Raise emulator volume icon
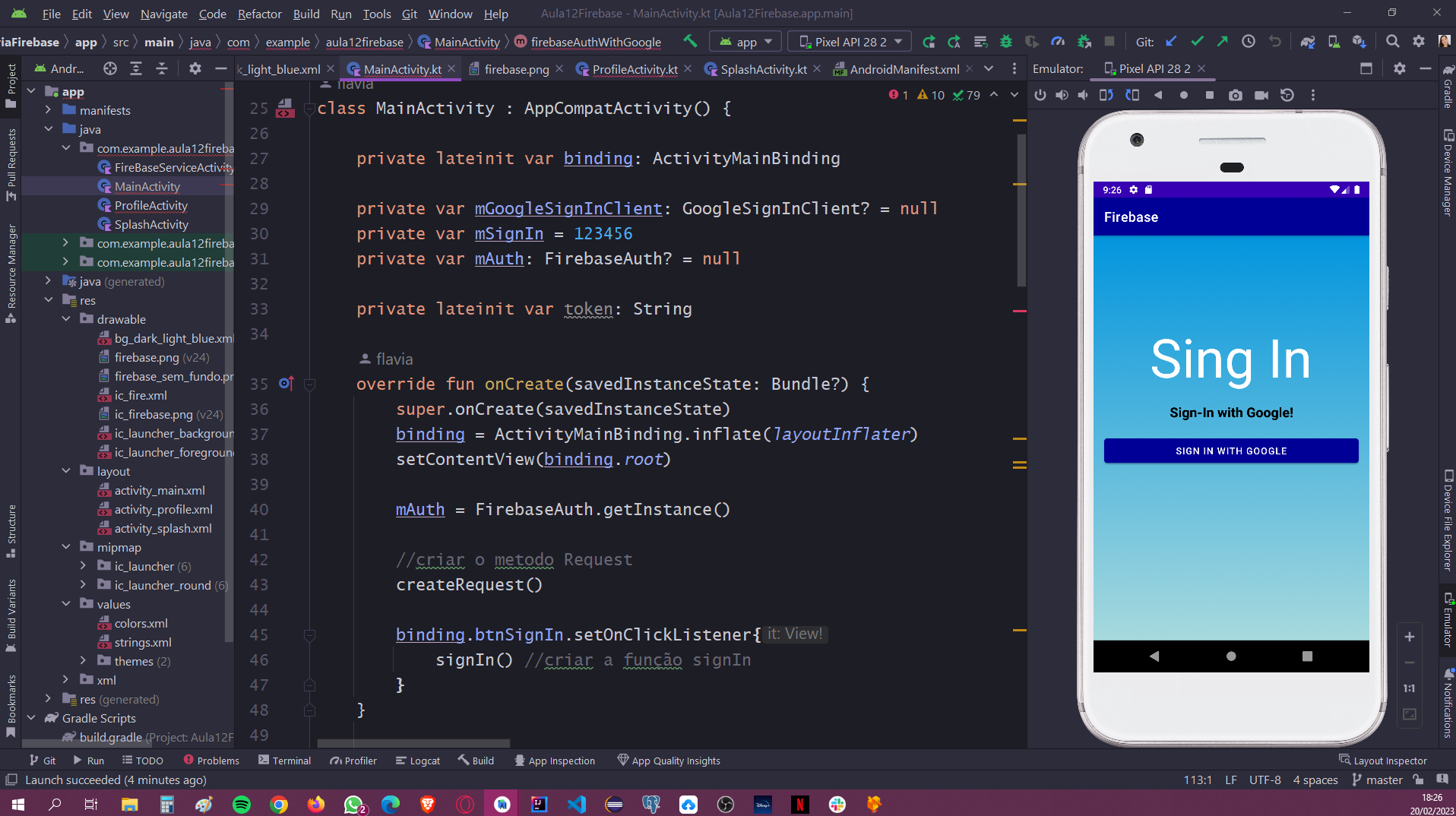Screen dimensions: 1456x816 (1062, 95)
